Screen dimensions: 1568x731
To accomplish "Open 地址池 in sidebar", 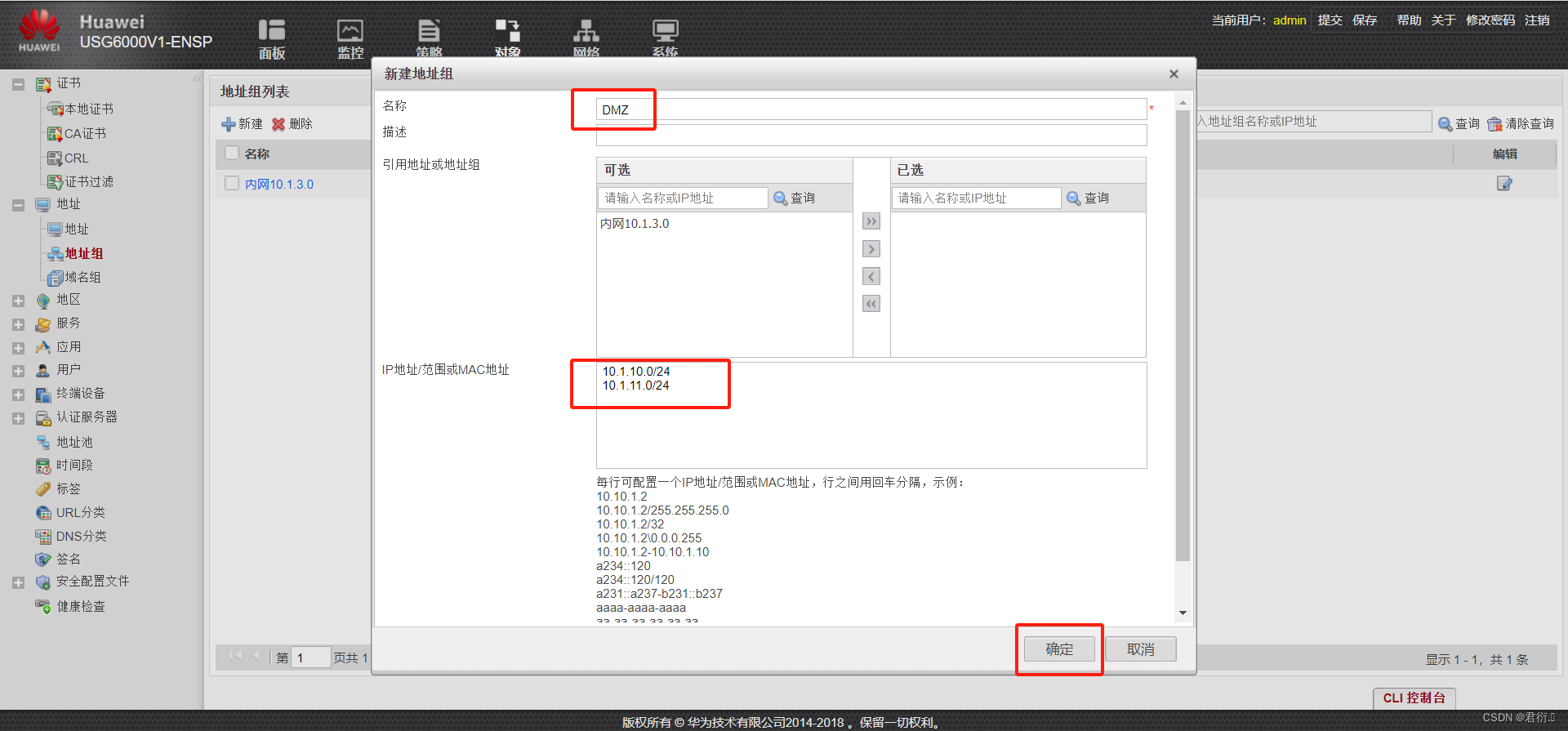I will coord(74,442).
